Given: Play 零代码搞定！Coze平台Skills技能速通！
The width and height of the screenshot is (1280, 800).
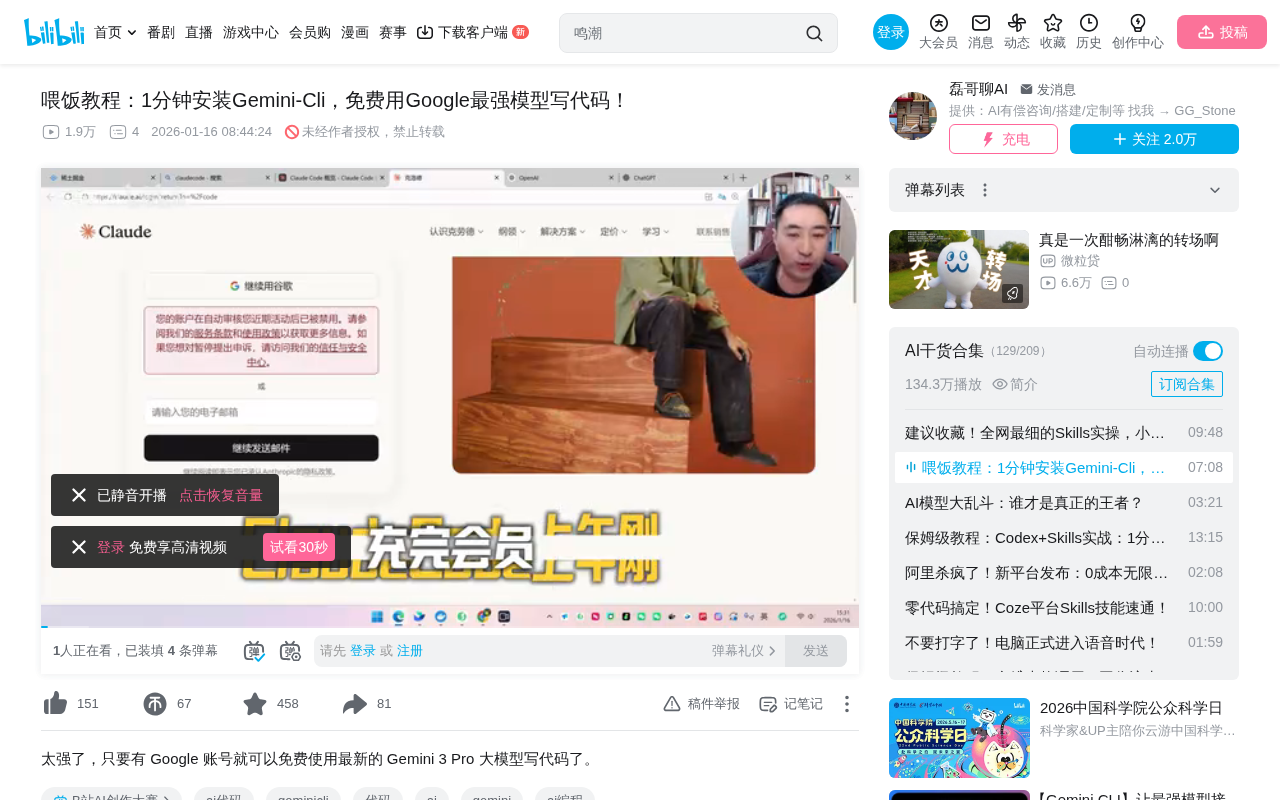Looking at the screenshot, I should click(x=1064, y=608).
